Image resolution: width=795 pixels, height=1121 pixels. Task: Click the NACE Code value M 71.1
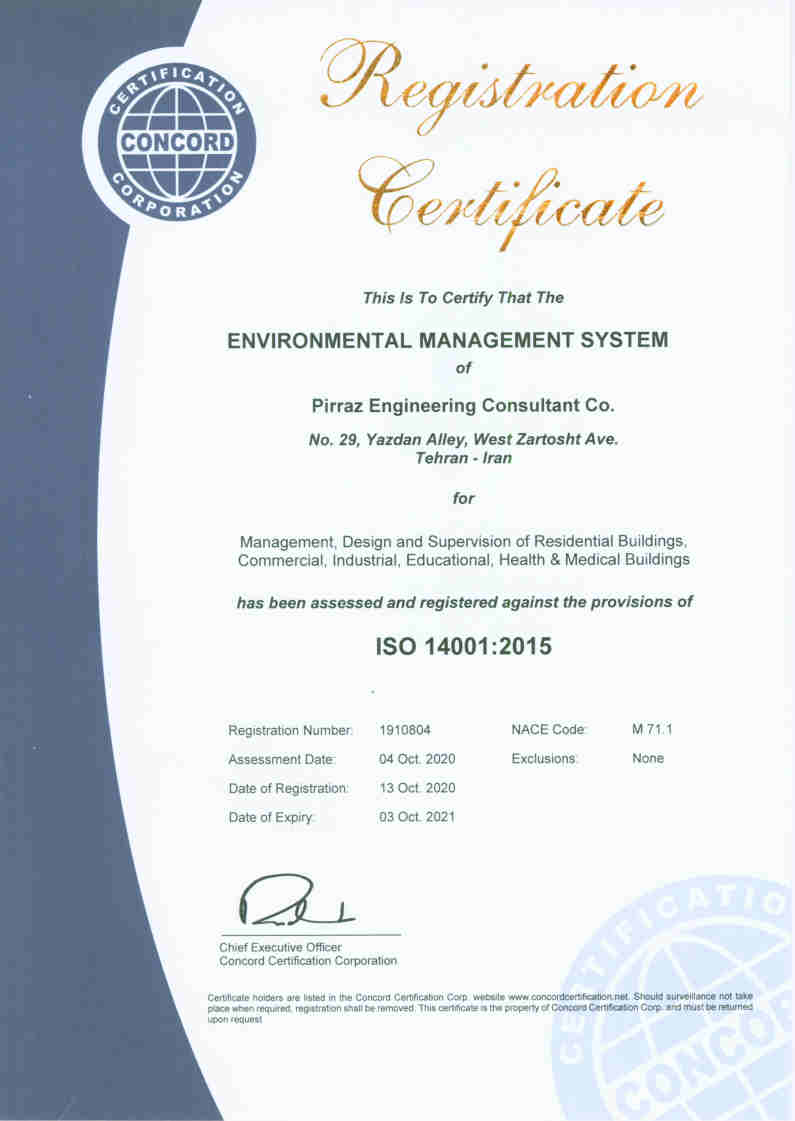[x=652, y=730]
